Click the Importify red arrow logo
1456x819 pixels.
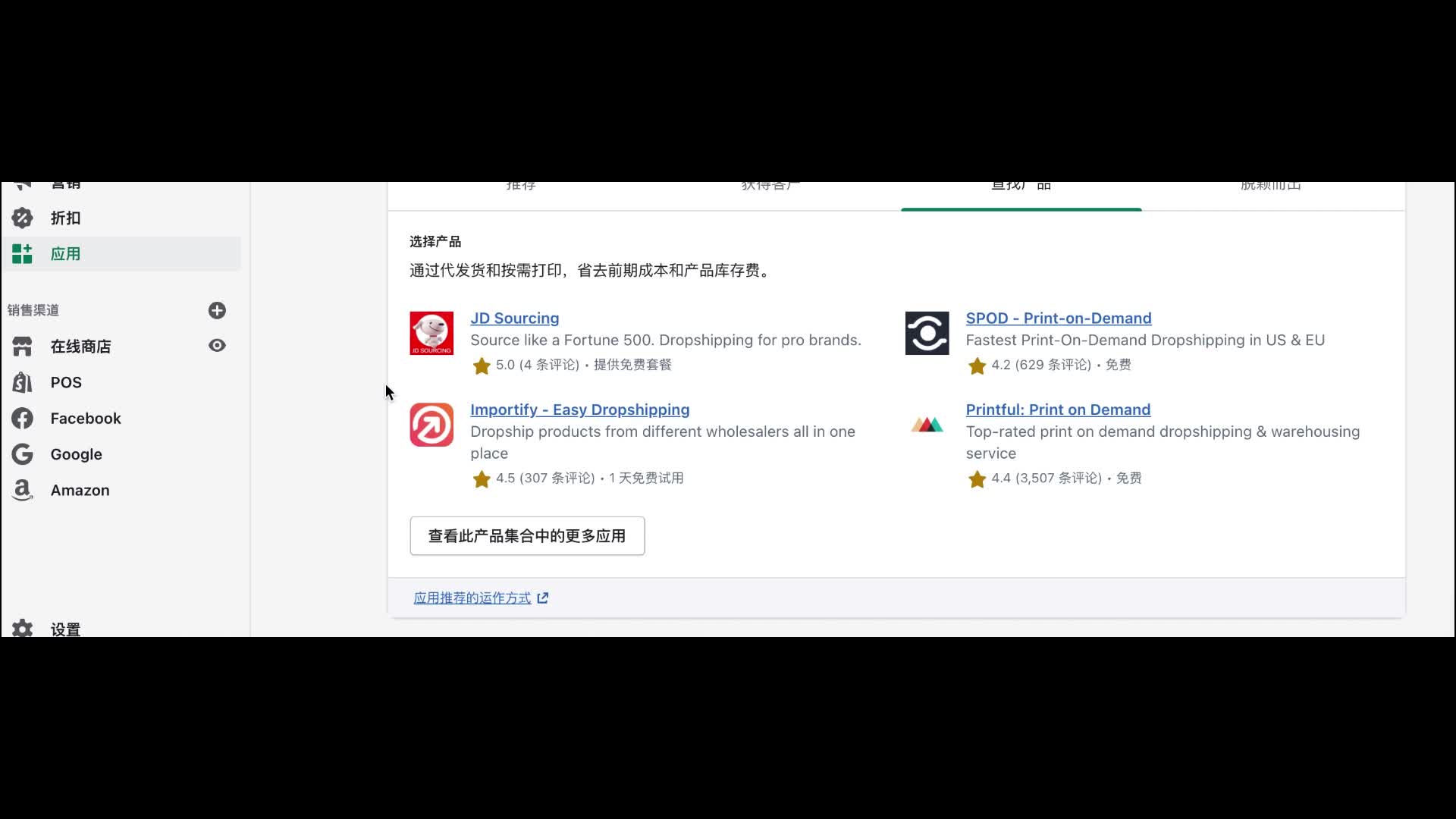[x=431, y=425]
